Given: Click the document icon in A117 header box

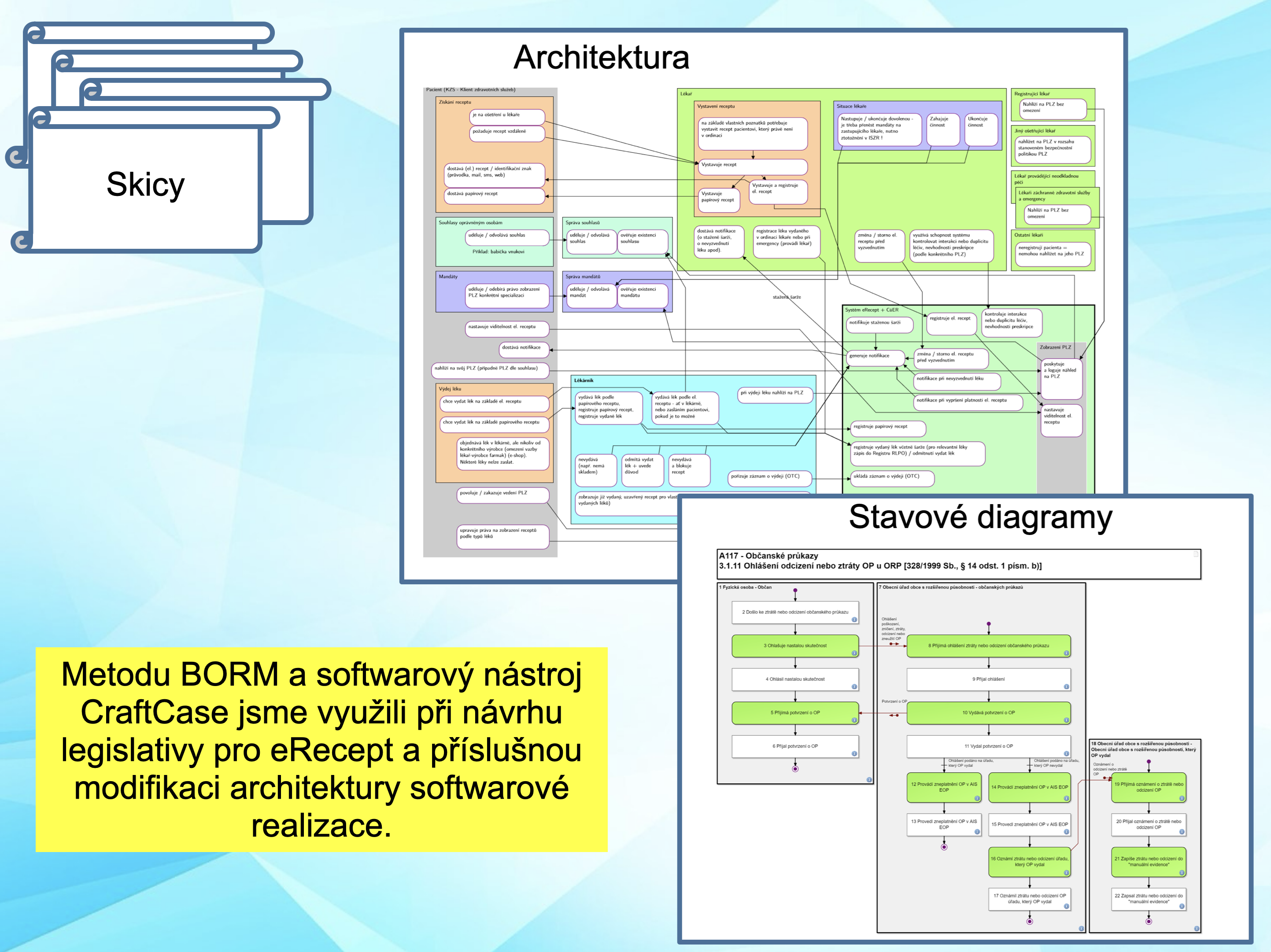Looking at the screenshot, I should tap(1196, 554).
